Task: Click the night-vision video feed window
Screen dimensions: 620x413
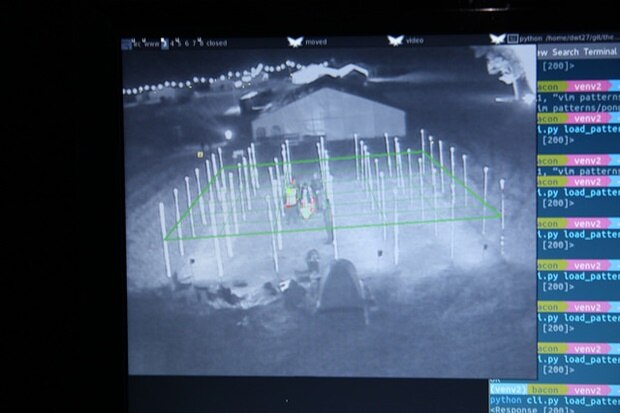Action: pyautogui.click(x=330, y=210)
